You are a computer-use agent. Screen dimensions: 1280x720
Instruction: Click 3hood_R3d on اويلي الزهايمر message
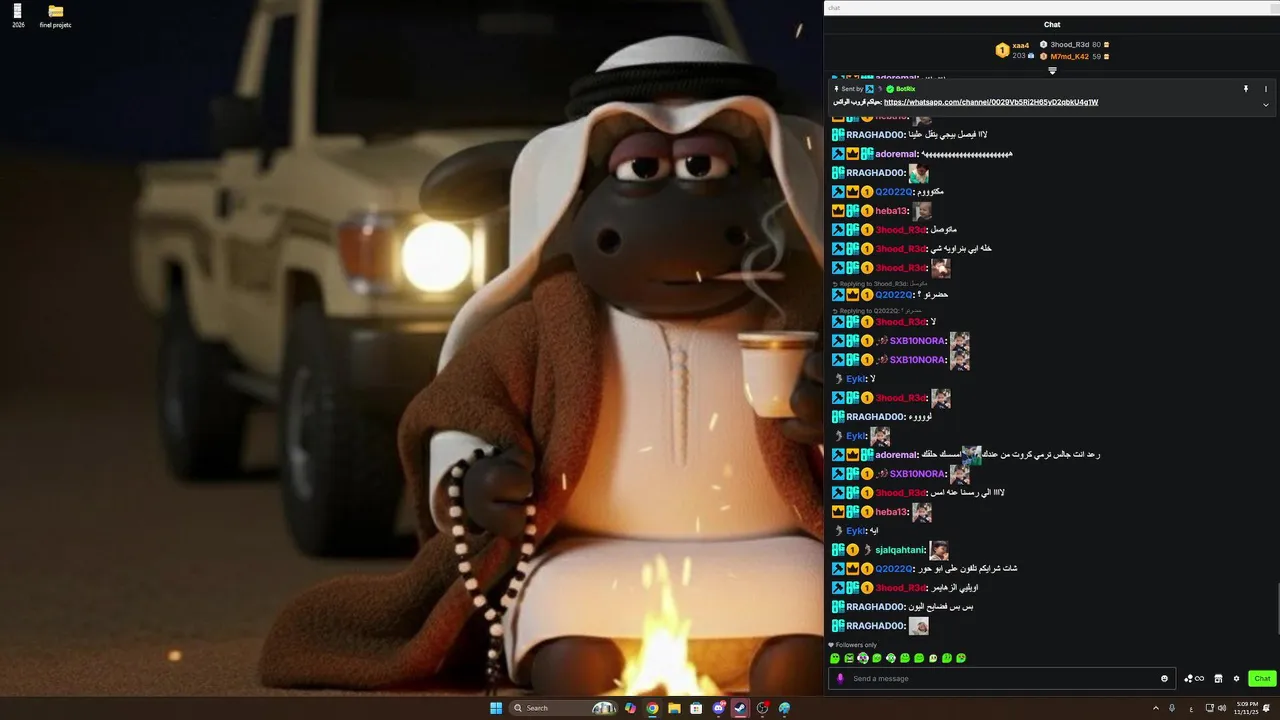(x=901, y=588)
